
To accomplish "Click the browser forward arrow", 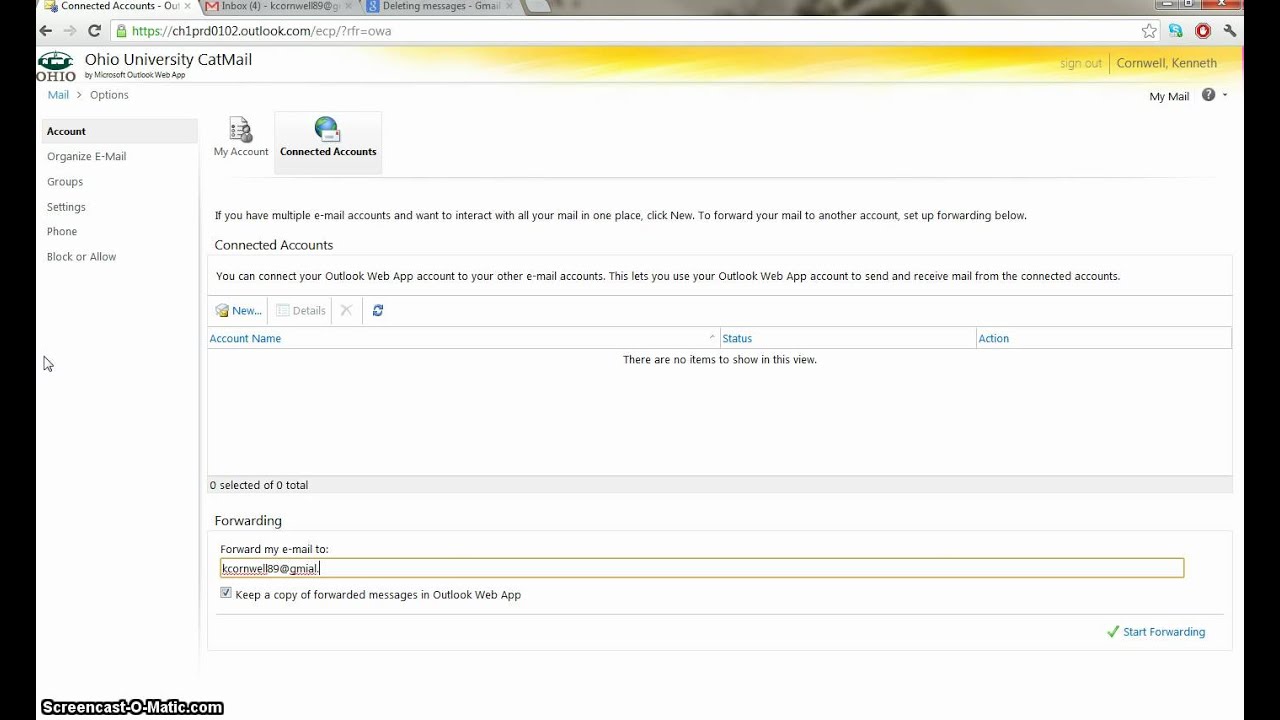I will click(x=69, y=31).
